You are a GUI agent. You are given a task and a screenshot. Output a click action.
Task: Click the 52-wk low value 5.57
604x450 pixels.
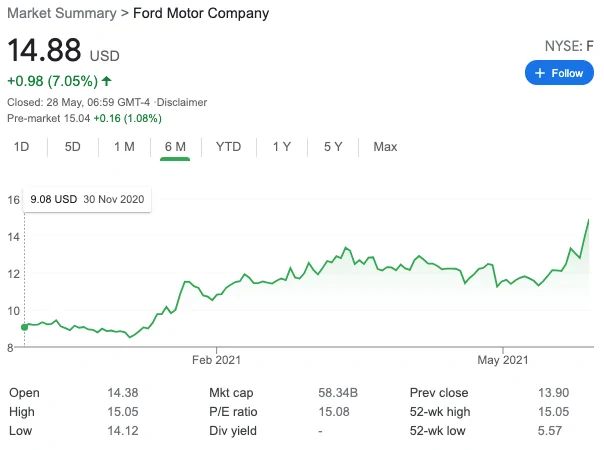point(550,430)
